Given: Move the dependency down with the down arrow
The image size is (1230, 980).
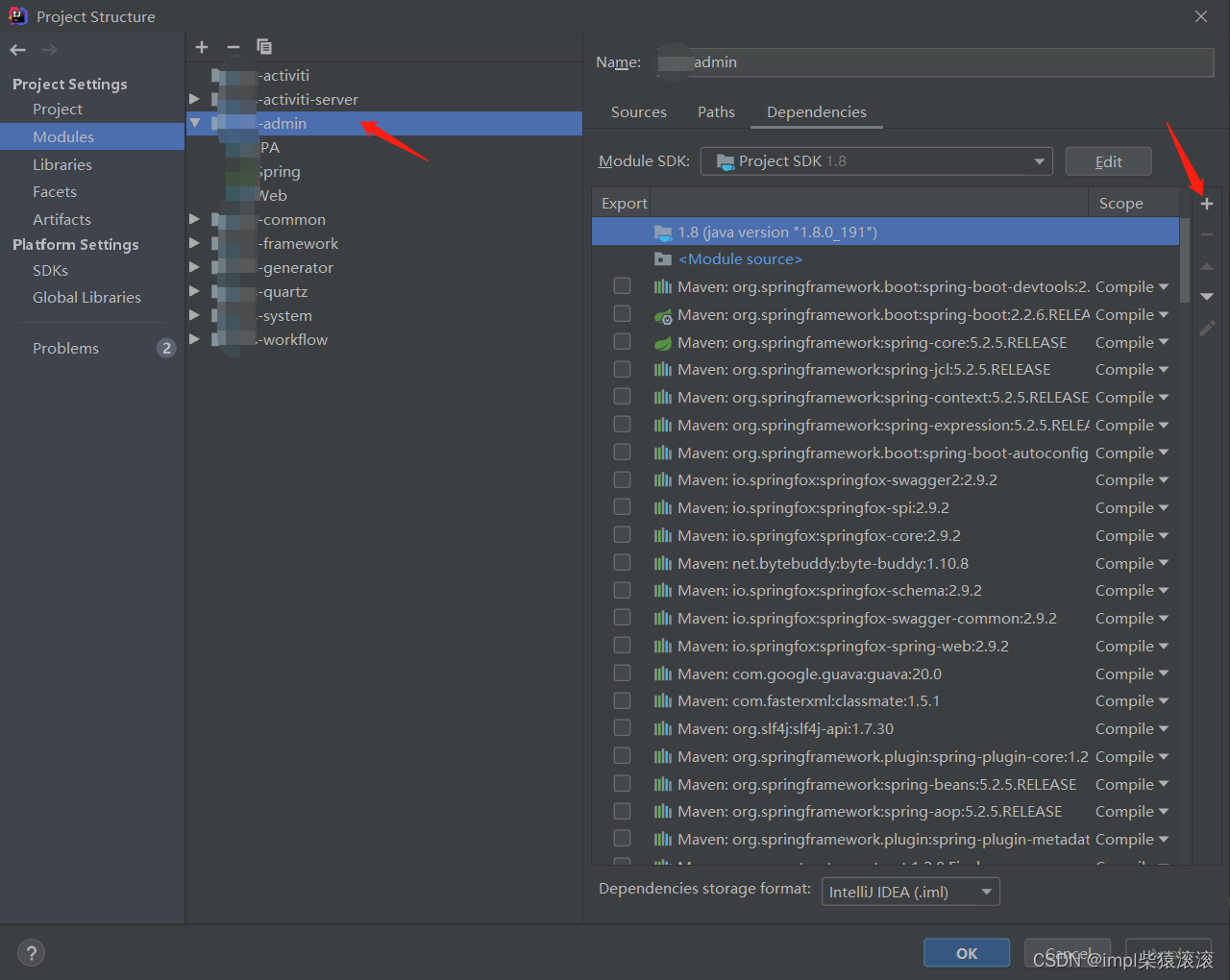Looking at the screenshot, I should pos(1207,297).
